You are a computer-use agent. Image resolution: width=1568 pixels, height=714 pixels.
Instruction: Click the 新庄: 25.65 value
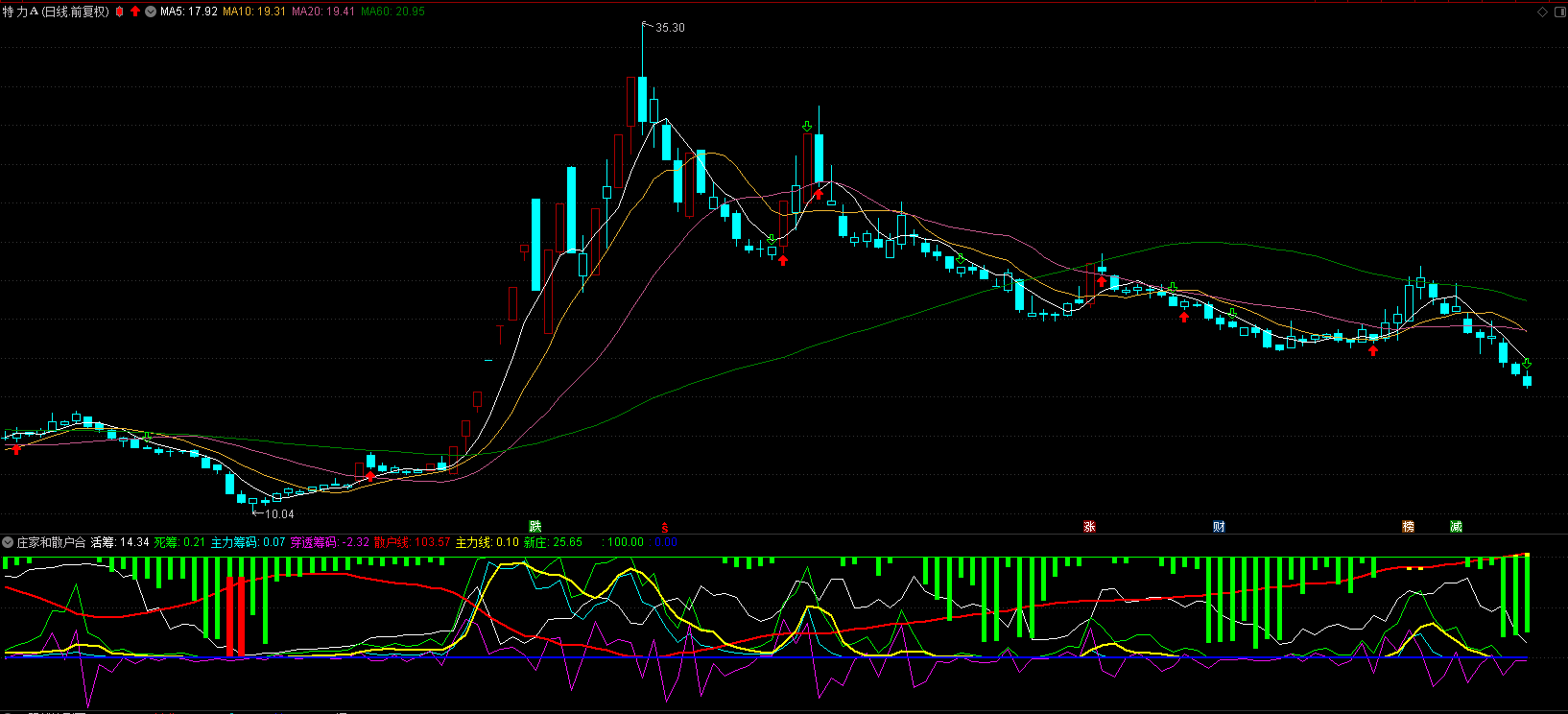point(553,542)
